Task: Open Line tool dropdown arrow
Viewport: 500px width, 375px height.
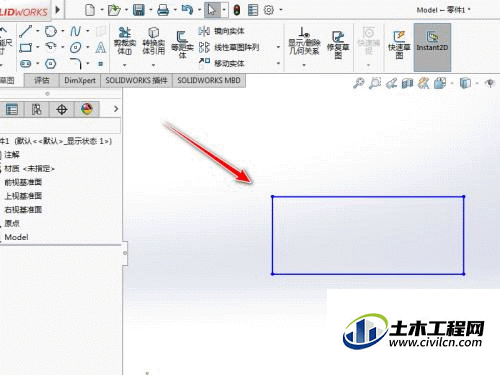Action: click(x=38, y=31)
